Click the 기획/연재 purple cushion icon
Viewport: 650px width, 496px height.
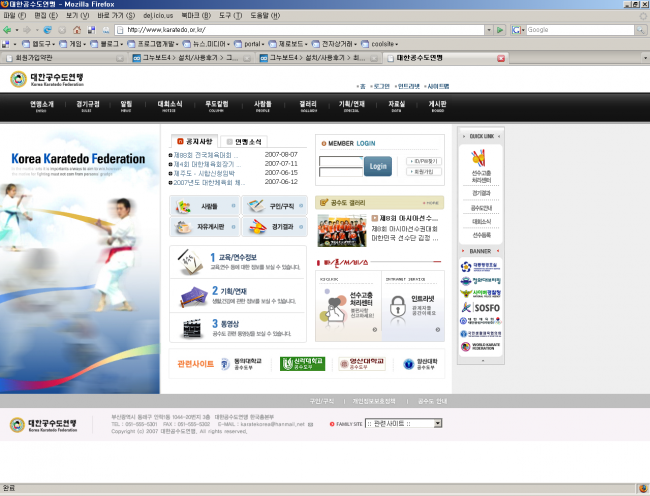[194, 297]
